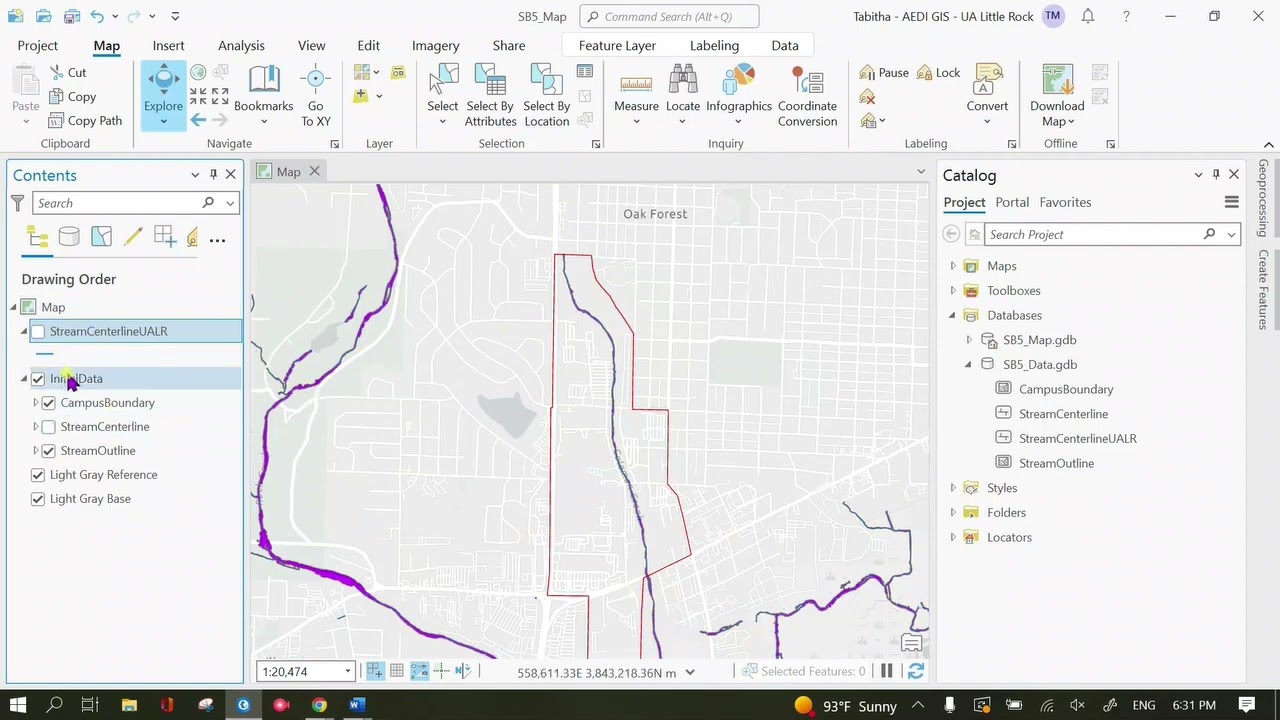The width and height of the screenshot is (1280, 720).
Task: Open Create Features side pane tab
Action: (x=1264, y=289)
